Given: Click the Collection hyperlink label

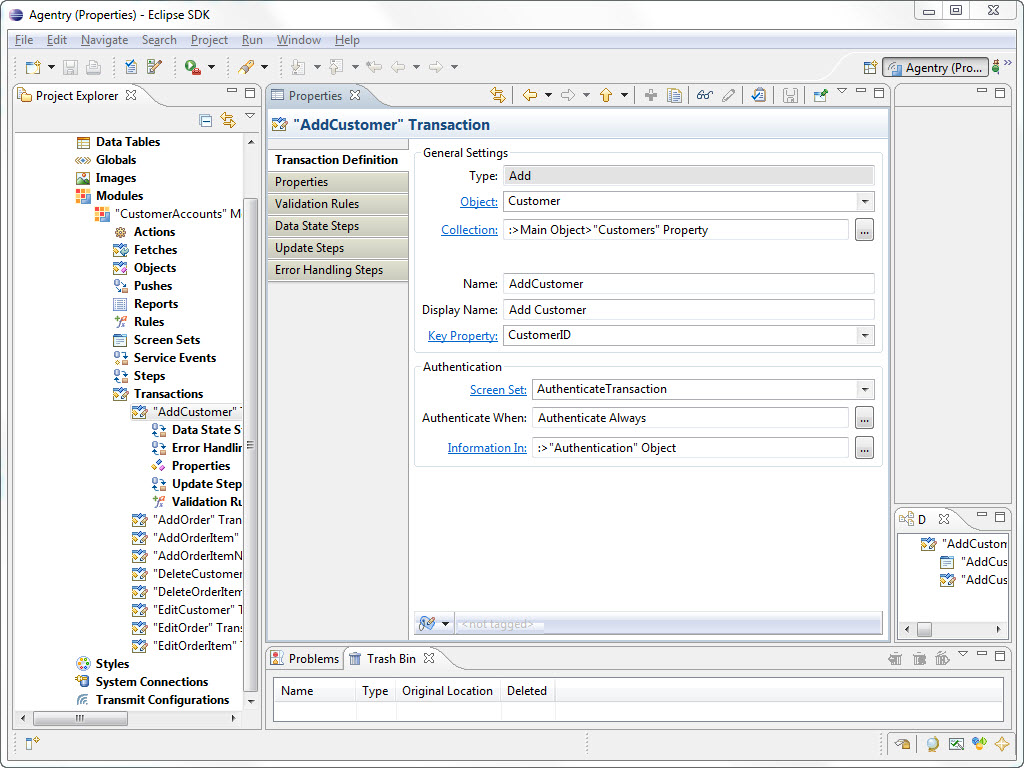Looking at the screenshot, I should 469,230.
